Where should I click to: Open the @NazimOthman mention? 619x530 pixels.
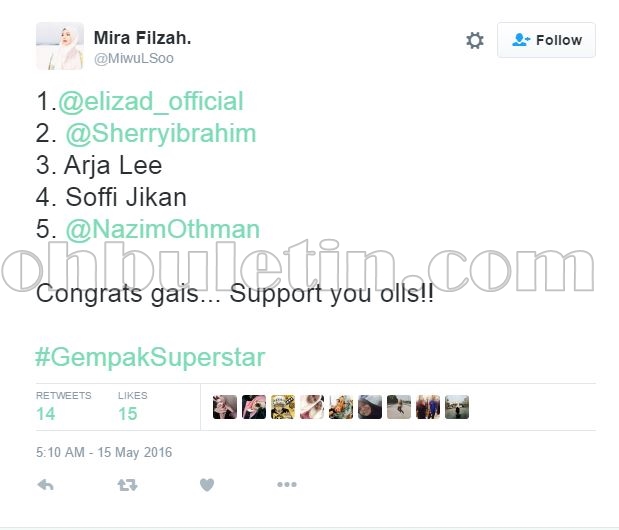pyautogui.click(x=162, y=229)
